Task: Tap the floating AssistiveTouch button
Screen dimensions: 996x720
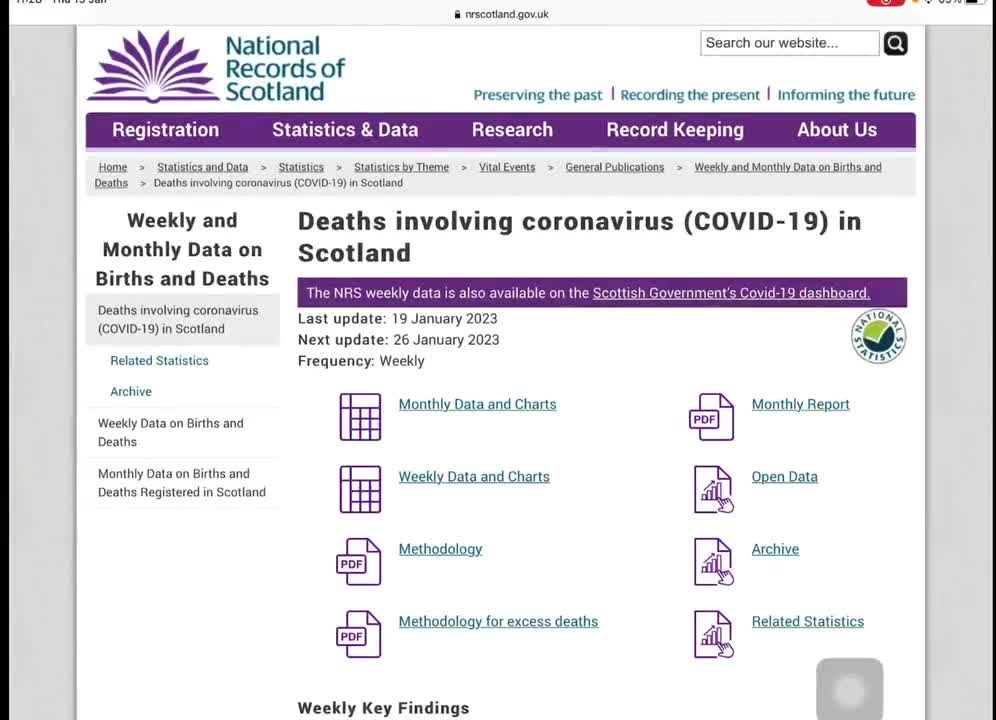Action: click(x=849, y=689)
